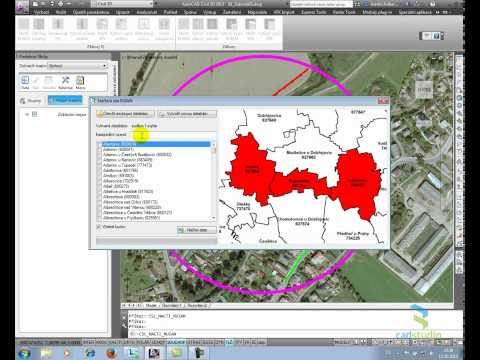This screenshot has width=480, height=360.
Task: Click the search field in title bar
Action: click(x=321, y=4)
